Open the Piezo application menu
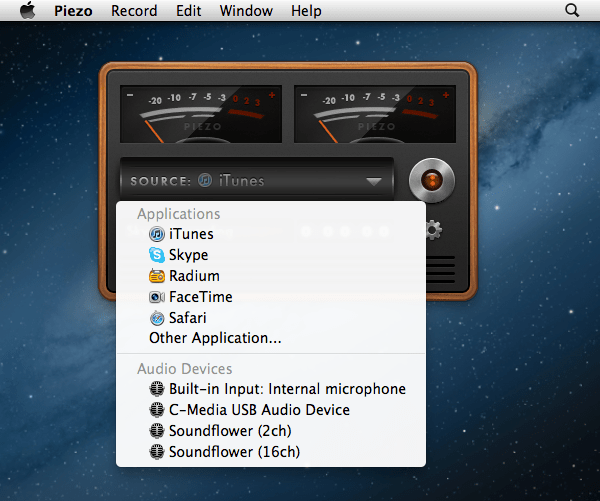600x501 pixels. [73, 11]
